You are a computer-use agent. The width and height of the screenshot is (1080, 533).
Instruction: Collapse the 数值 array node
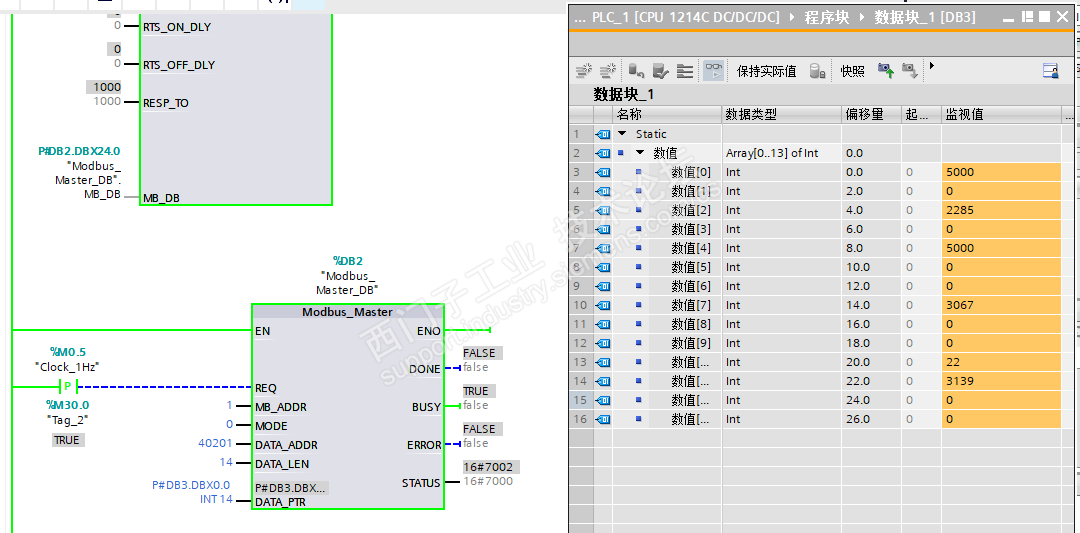click(x=640, y=153)
